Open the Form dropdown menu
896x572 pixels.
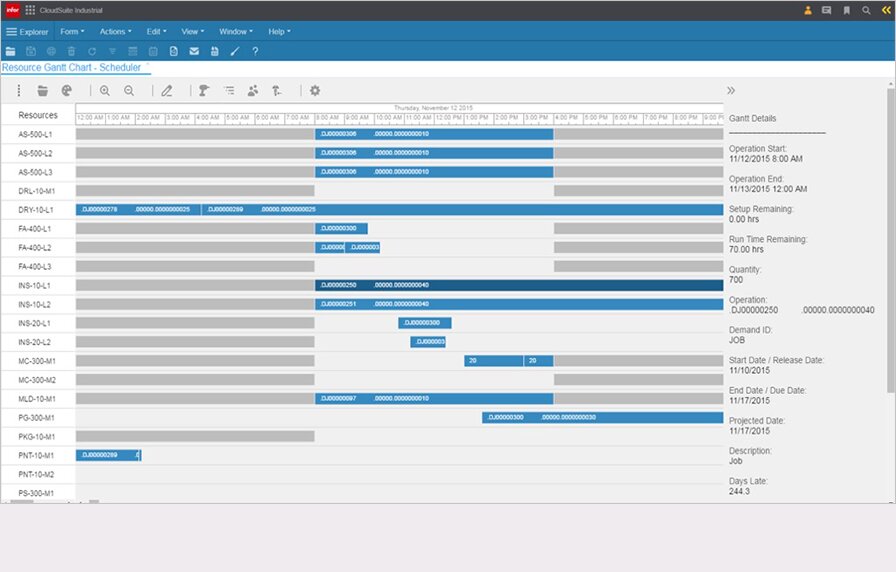click(72, 31)
